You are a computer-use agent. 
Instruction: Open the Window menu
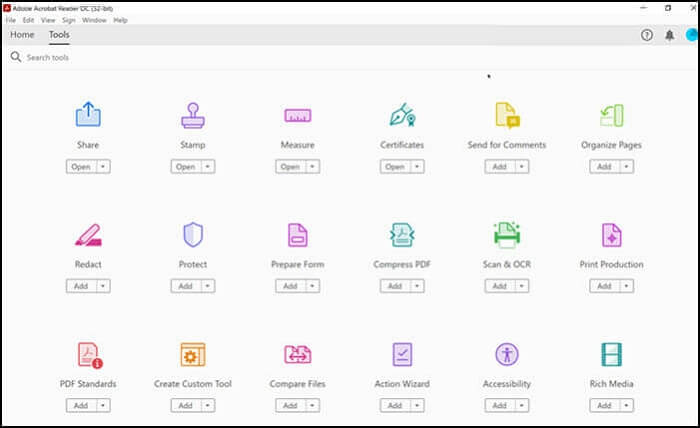[x=94, y=20]
